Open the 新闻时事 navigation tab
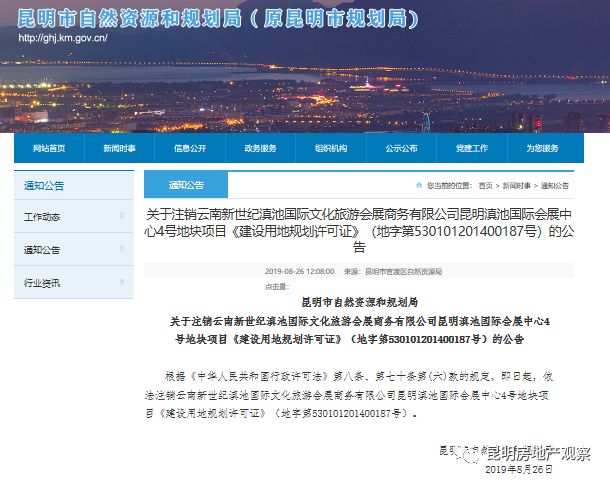This screenshot has height=481, width=610. (x=119, y=148)
